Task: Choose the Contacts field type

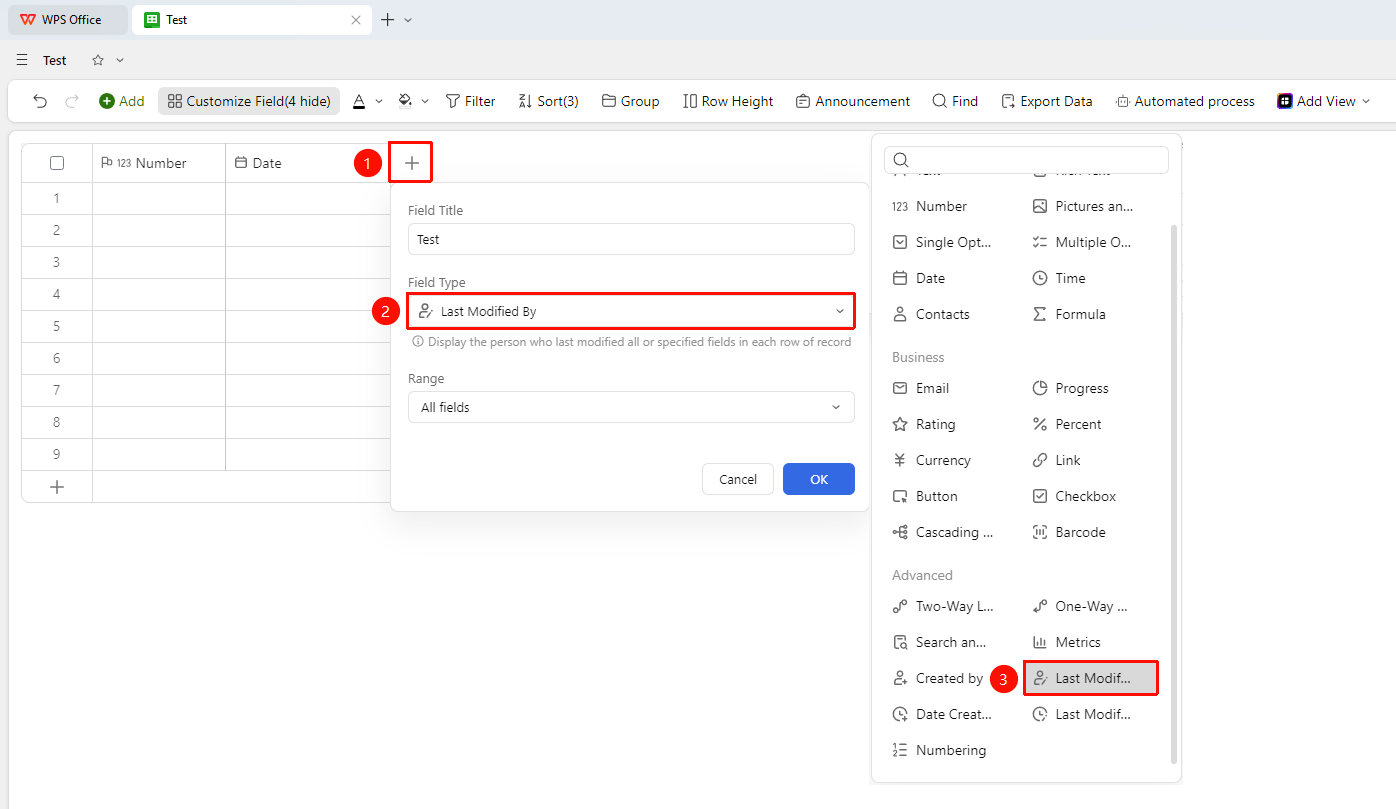Action: [931, 314]
